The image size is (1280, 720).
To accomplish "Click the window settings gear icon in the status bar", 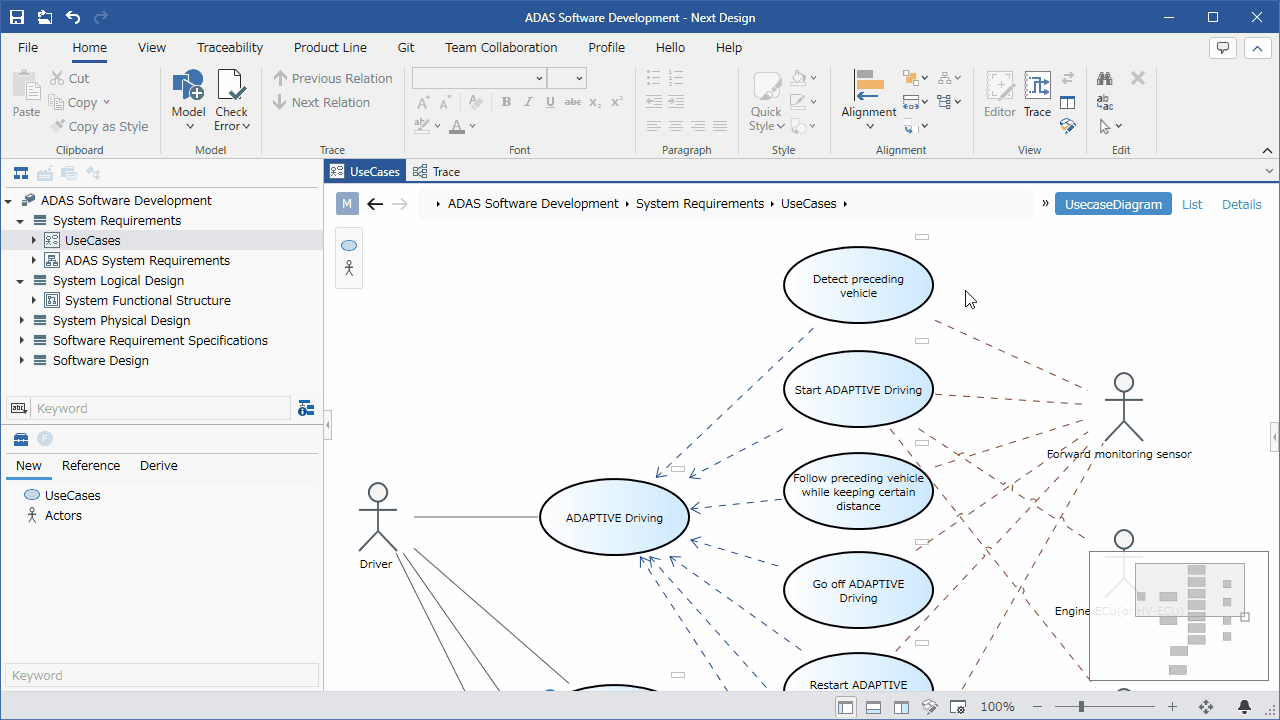I will (957, 707).
